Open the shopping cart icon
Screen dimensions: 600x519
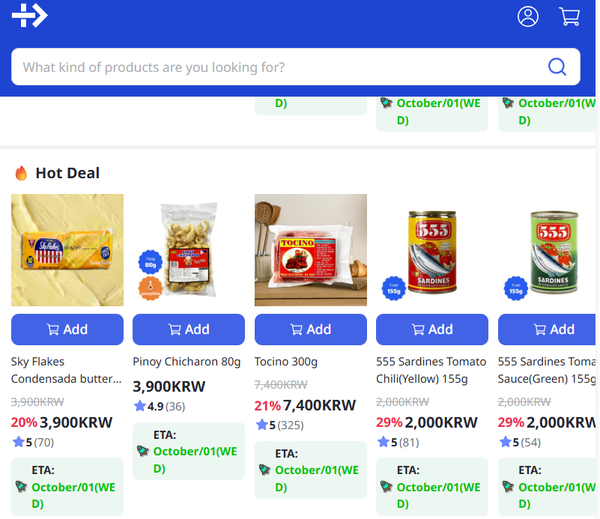pos(569,16)
